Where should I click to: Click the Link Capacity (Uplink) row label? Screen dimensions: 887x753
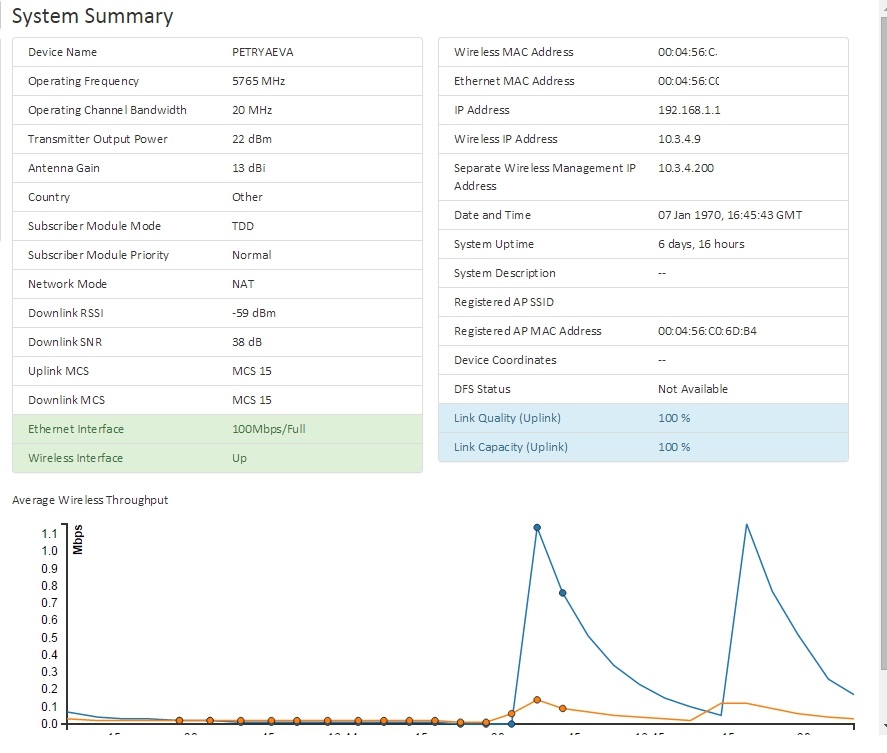pyautogui.click(x=510, y=447)
